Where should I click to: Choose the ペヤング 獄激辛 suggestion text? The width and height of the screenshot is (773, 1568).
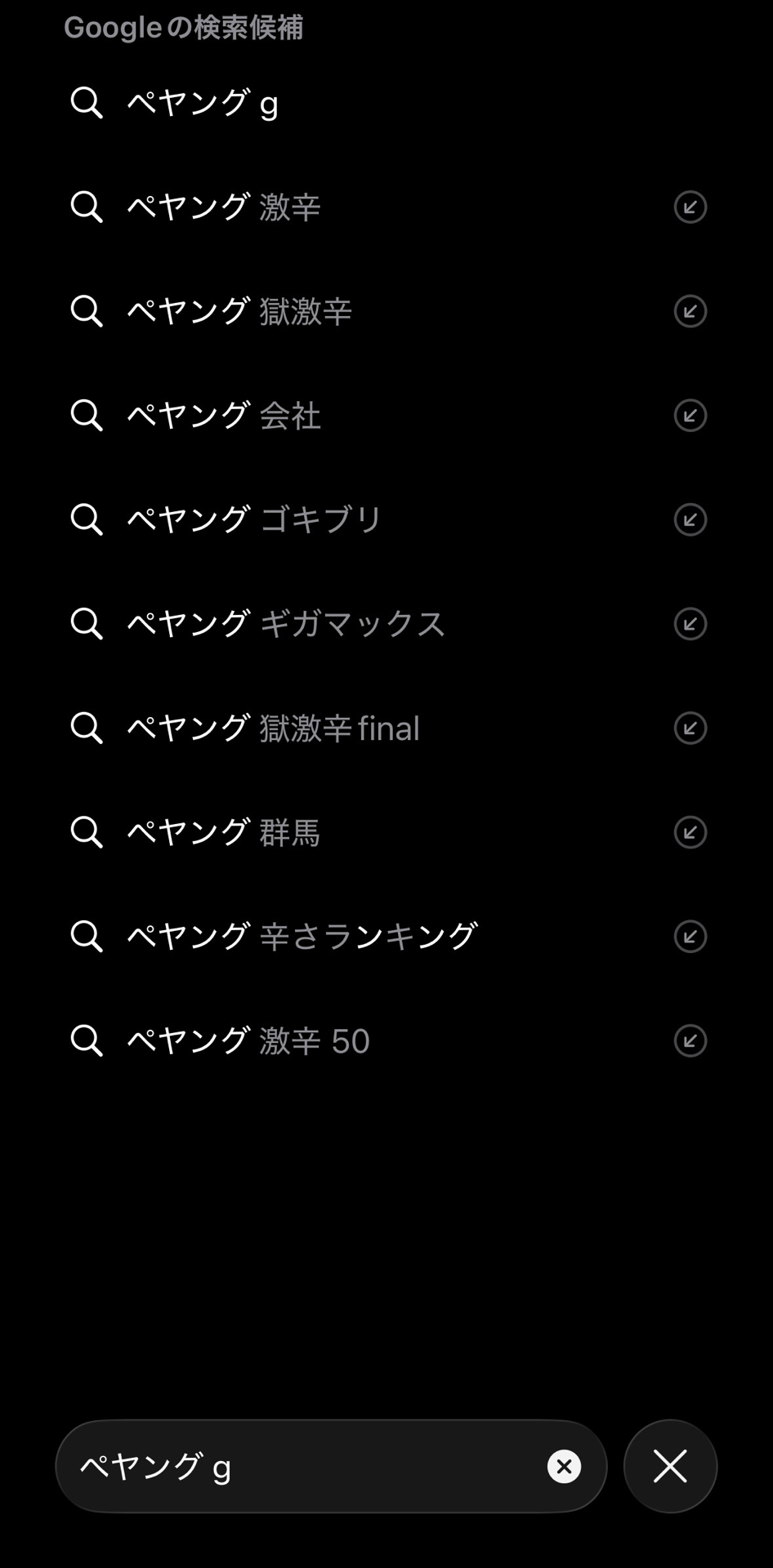pos(239,311)
